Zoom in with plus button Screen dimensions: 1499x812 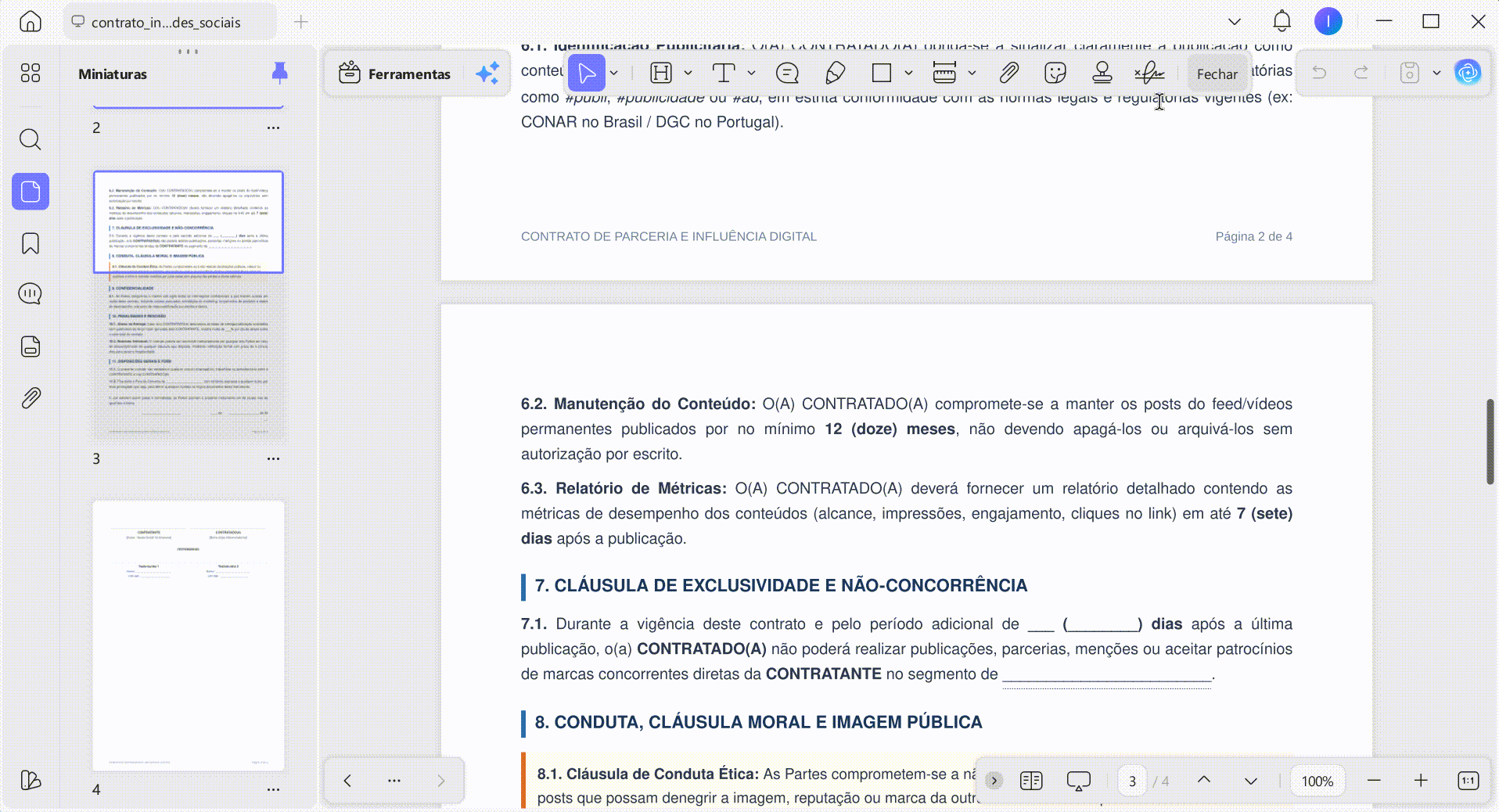click(1421, 781)
